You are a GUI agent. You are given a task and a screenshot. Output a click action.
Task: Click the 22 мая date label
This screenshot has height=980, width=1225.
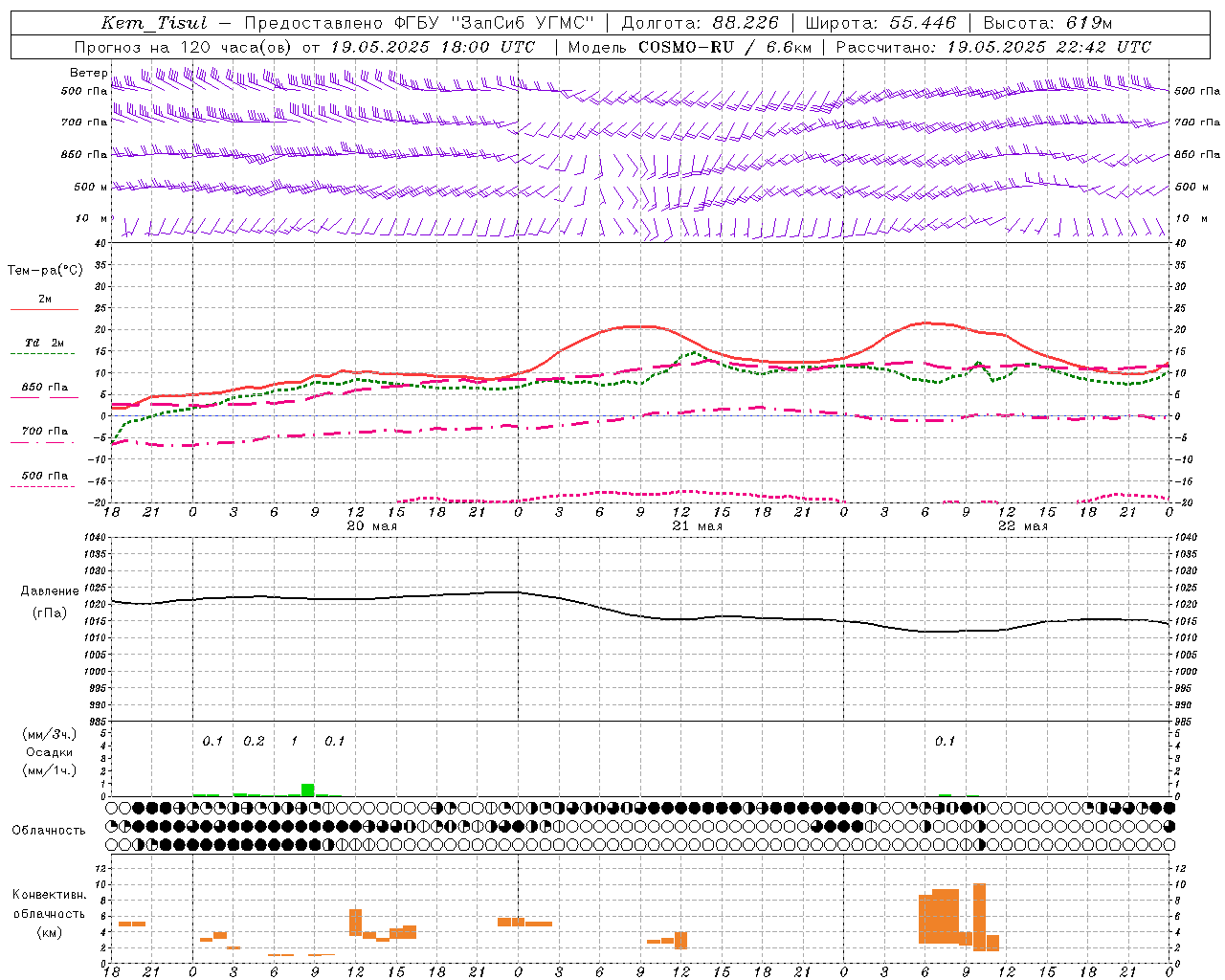point(1022,526)
